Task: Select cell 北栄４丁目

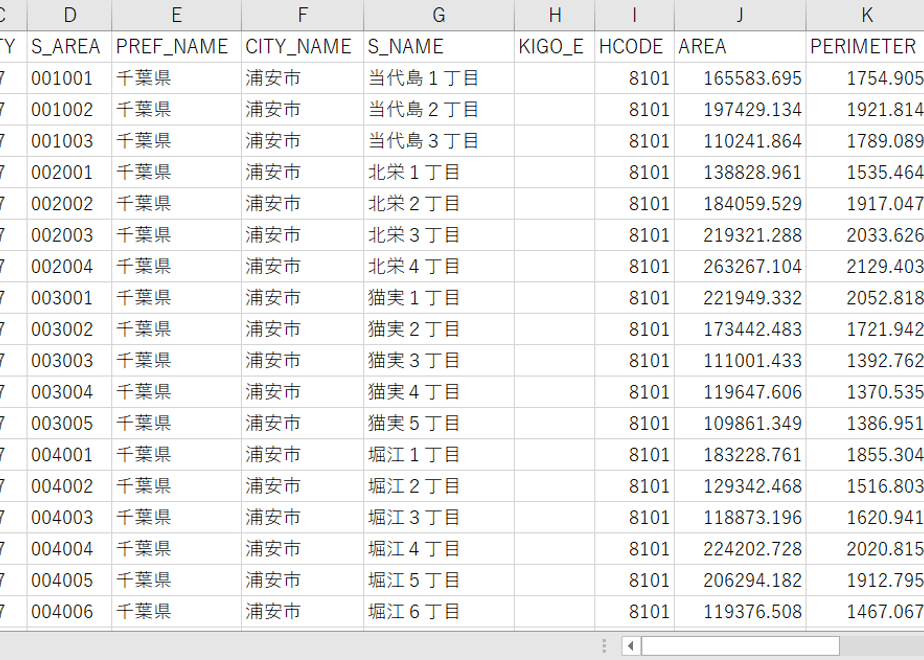Action: 439,266
